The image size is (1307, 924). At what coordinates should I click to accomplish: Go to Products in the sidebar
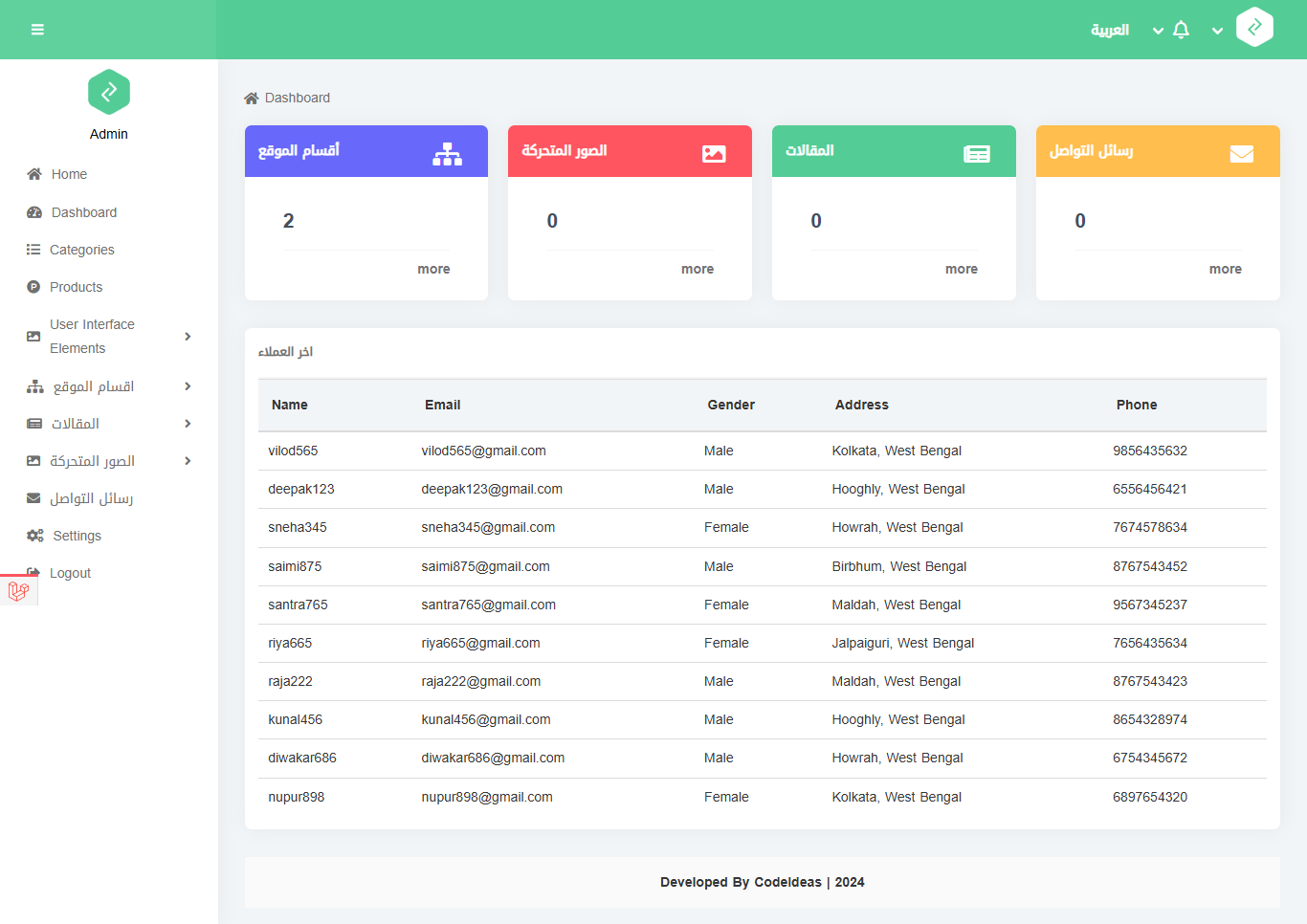point(76,287)
